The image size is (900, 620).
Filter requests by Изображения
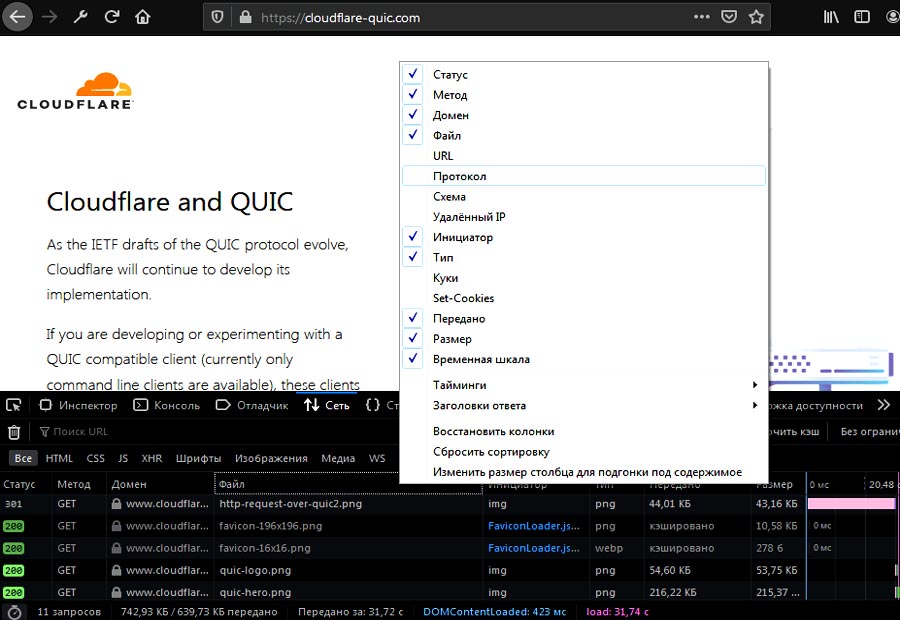(x=271, y=458)
